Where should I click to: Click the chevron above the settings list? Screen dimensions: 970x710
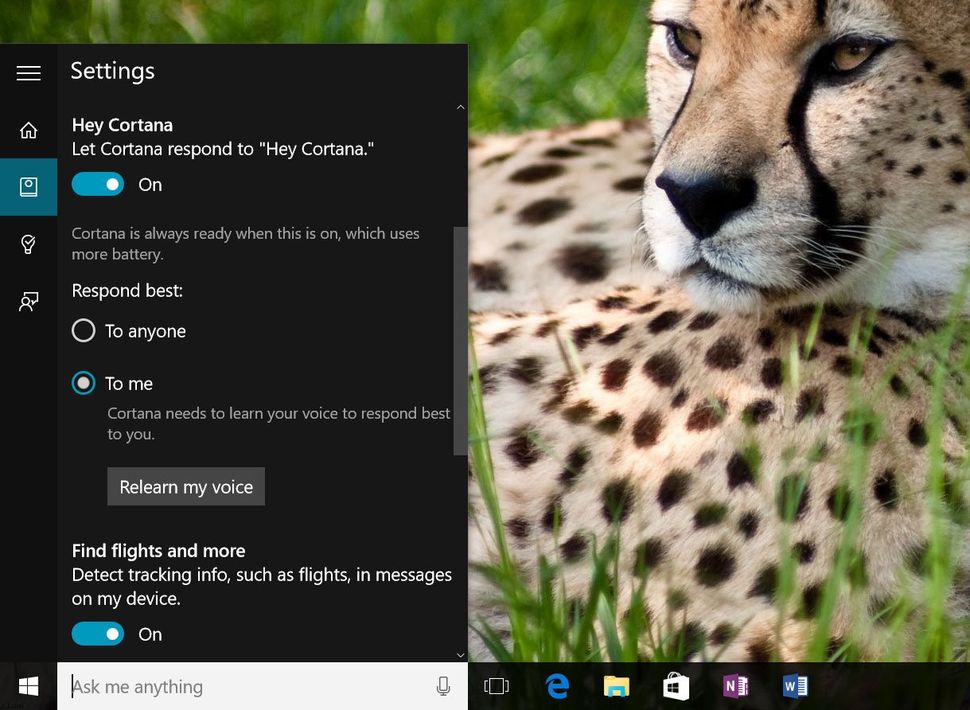[460, 107]
